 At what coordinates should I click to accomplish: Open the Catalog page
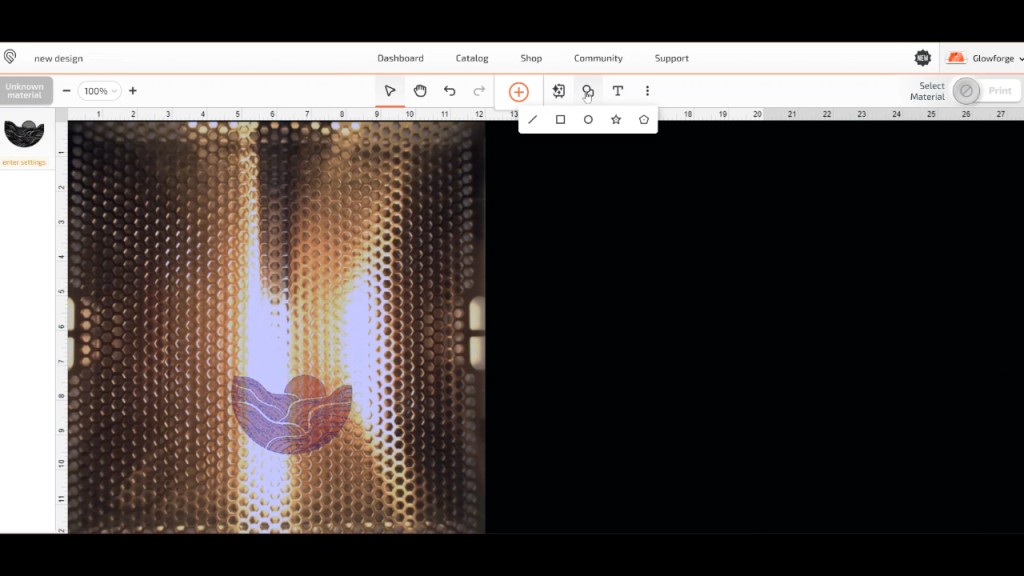pos(472,59)
